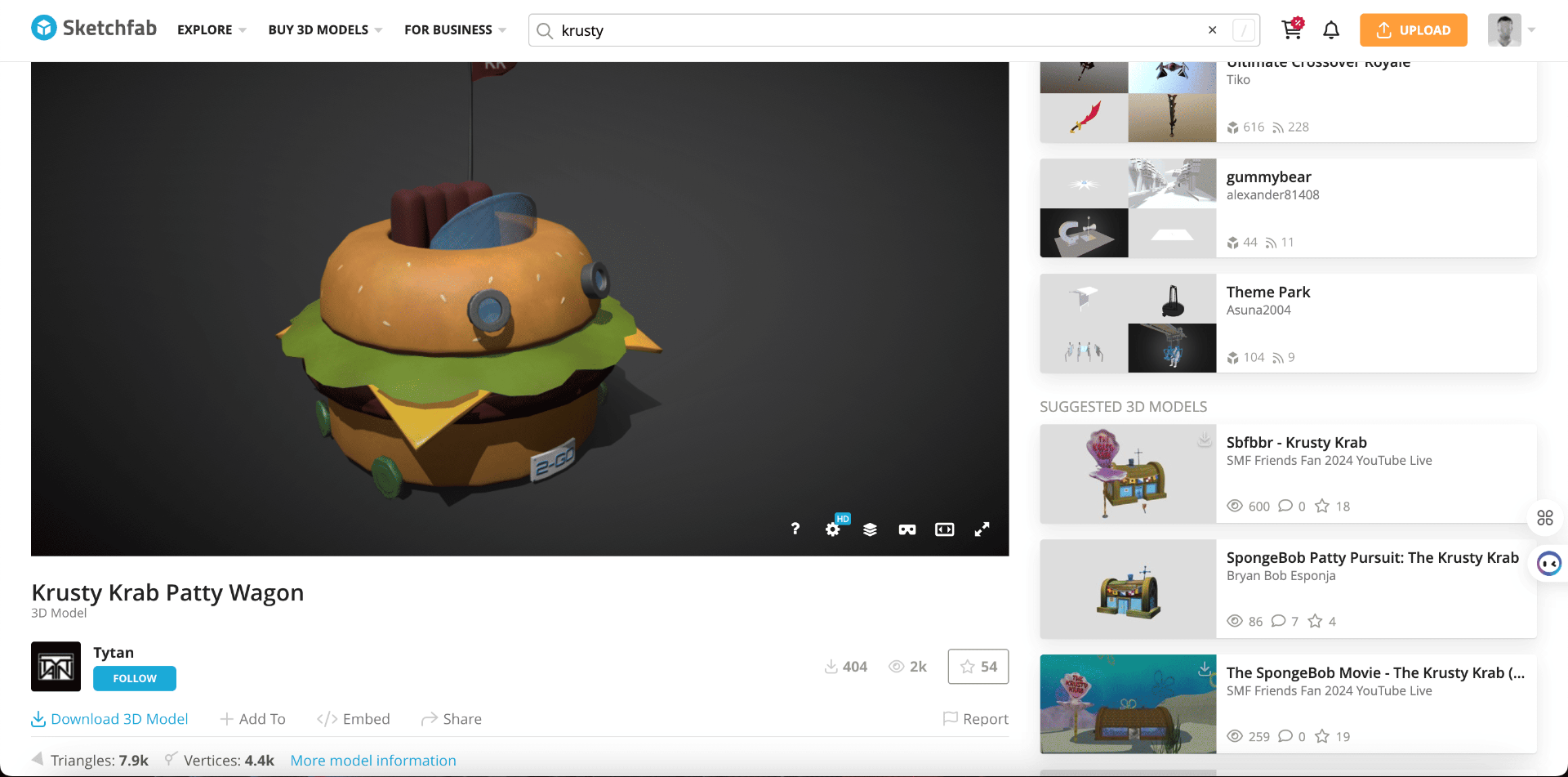
Task: Open the Embed code option
Action: click(354, 719)
